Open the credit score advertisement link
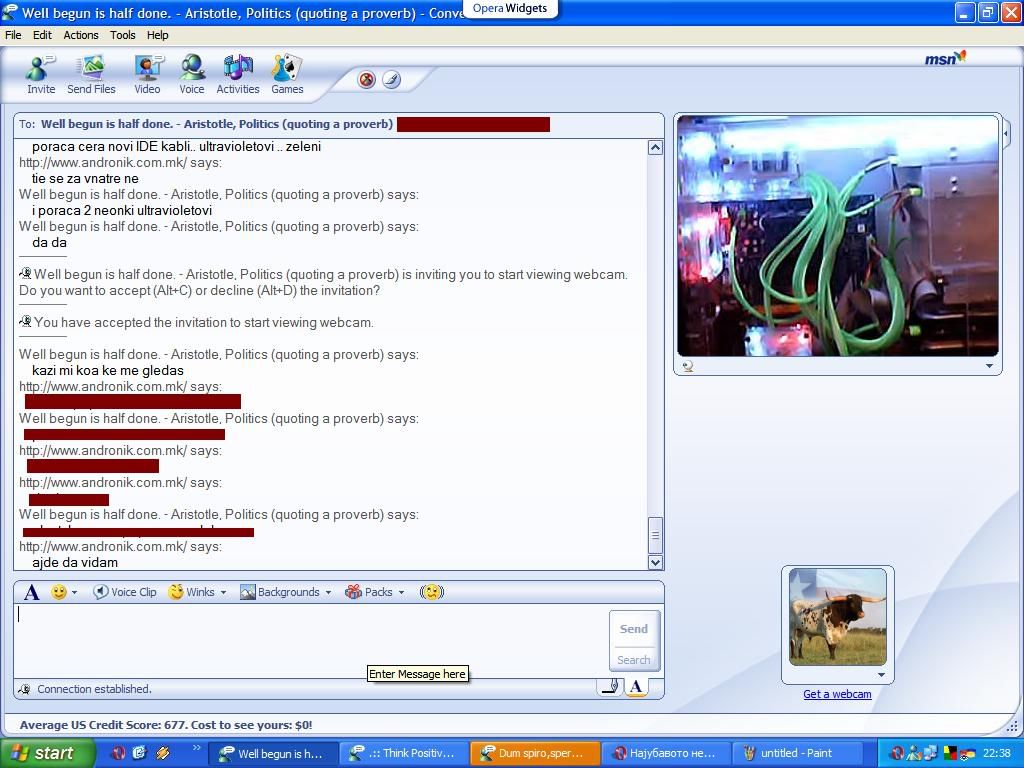Viewport: 1024px width, 768px height. (166, 725)
